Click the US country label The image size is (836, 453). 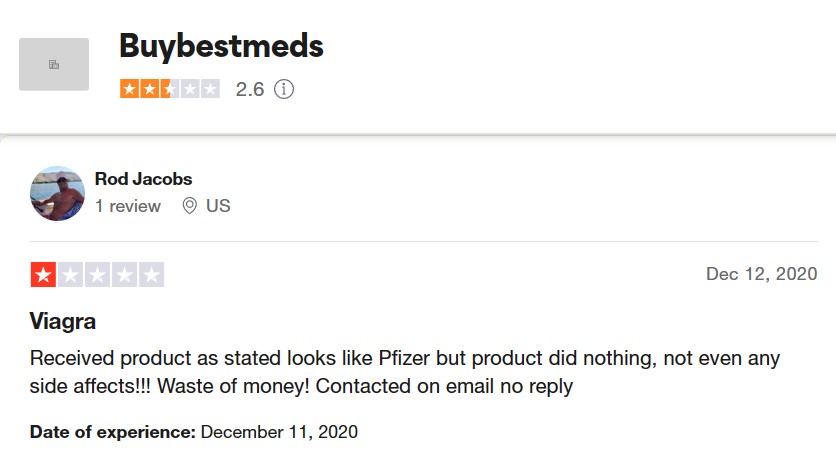[217, 206]
